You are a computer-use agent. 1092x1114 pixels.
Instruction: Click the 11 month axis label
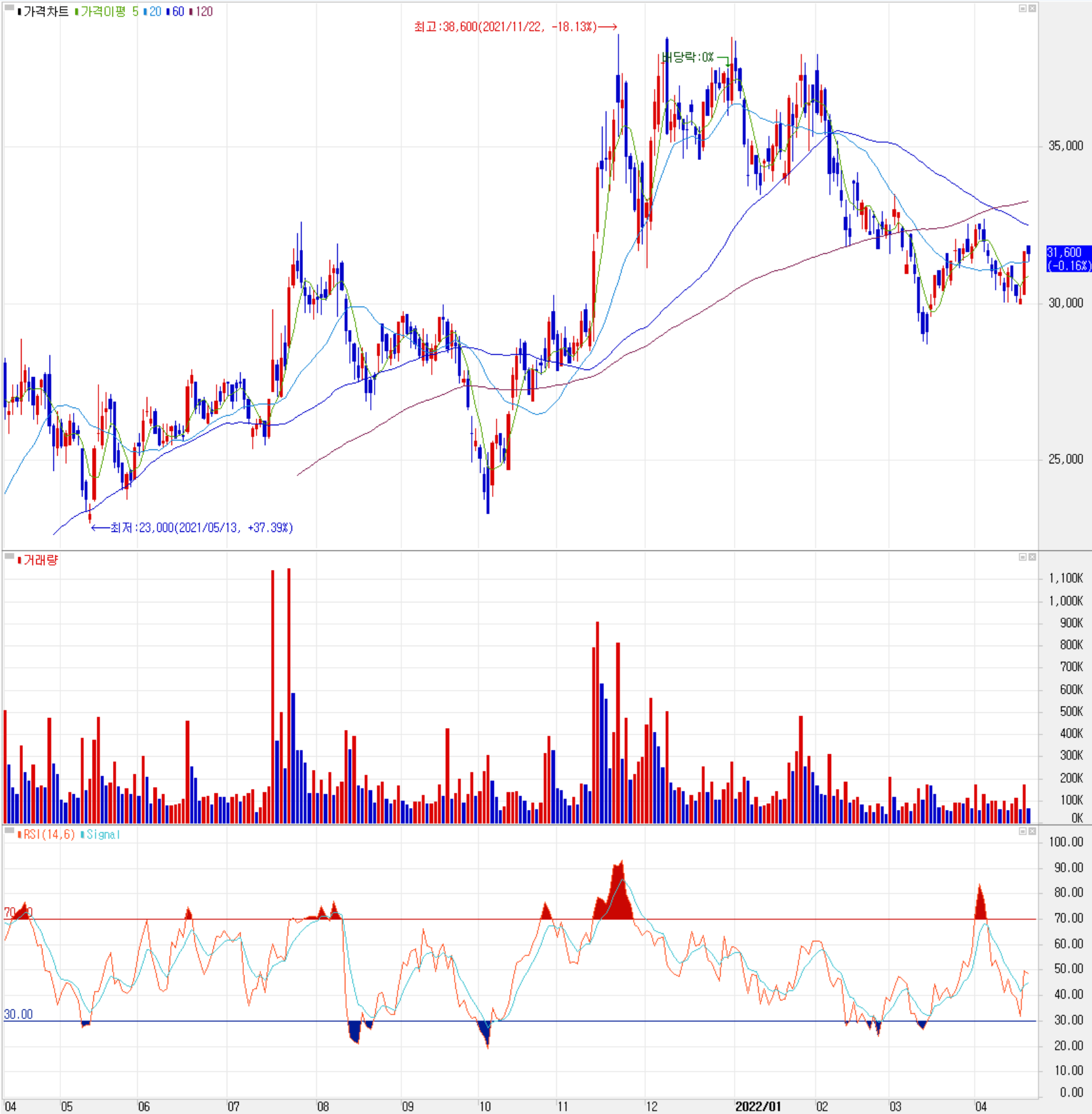pyautogui.click(x=563, y=1106)
